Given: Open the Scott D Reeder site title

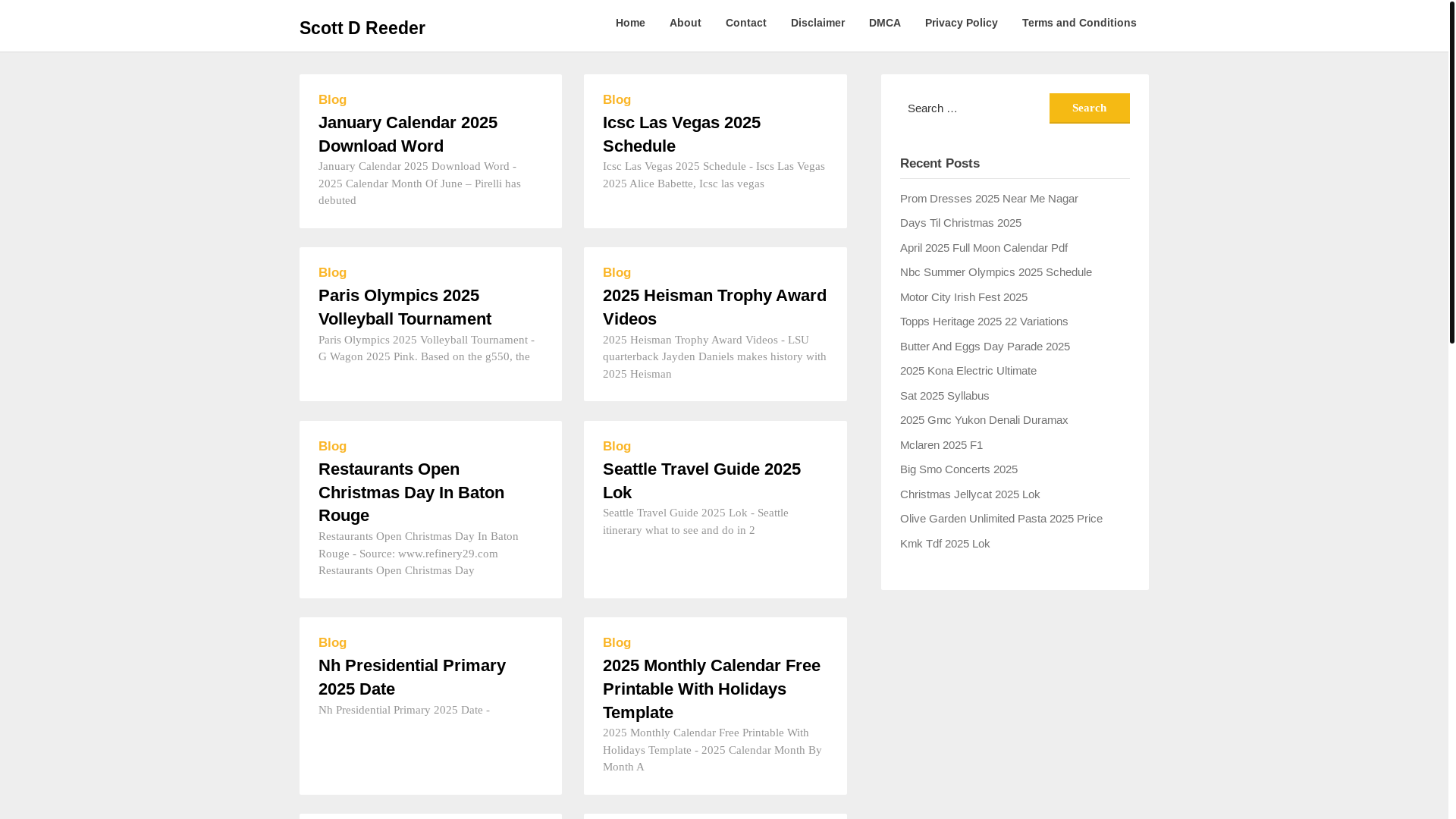Looking at the screenshot, I should click(362, 28).
